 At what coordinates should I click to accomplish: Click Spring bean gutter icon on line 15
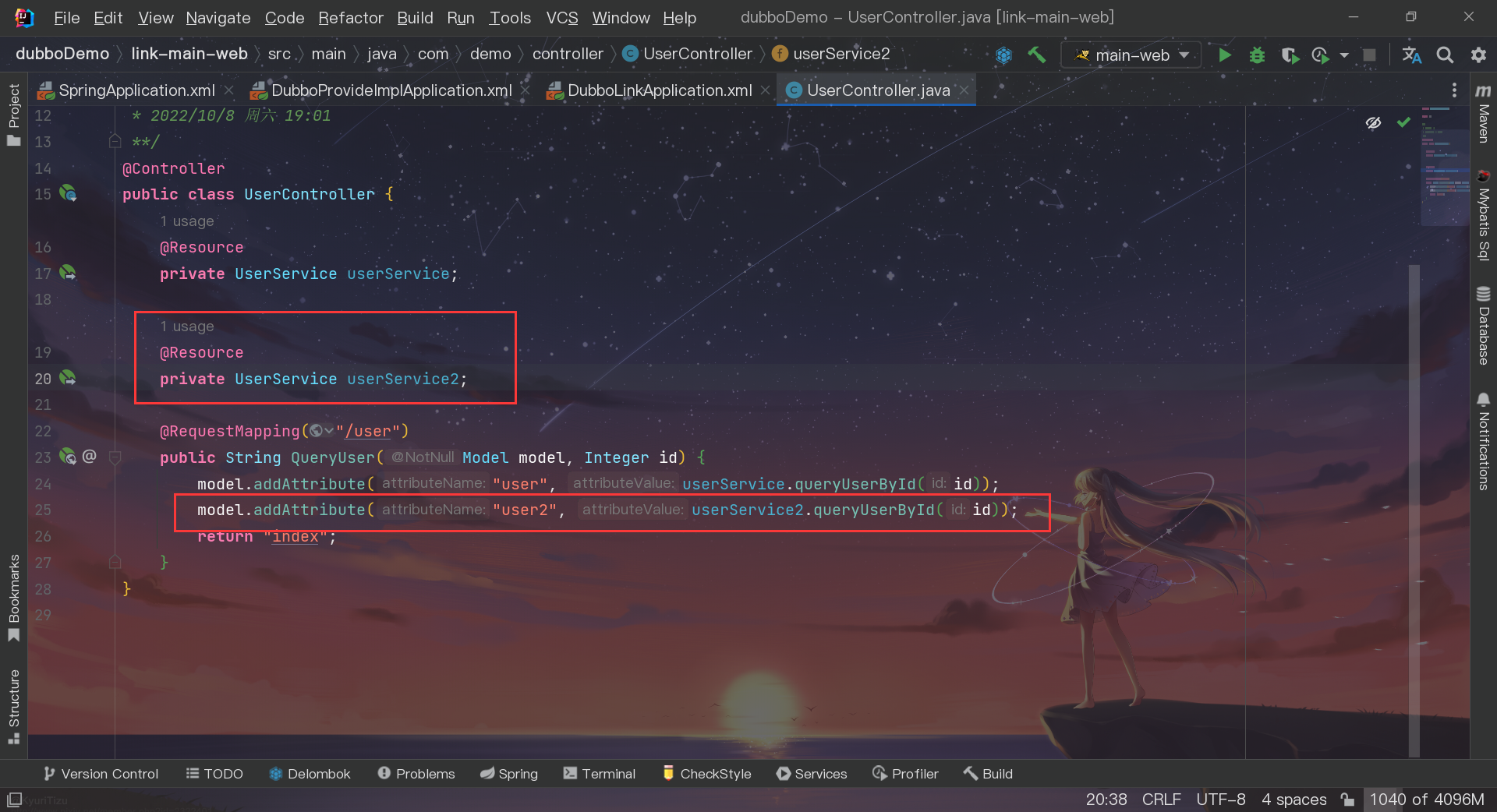[68, 193]
